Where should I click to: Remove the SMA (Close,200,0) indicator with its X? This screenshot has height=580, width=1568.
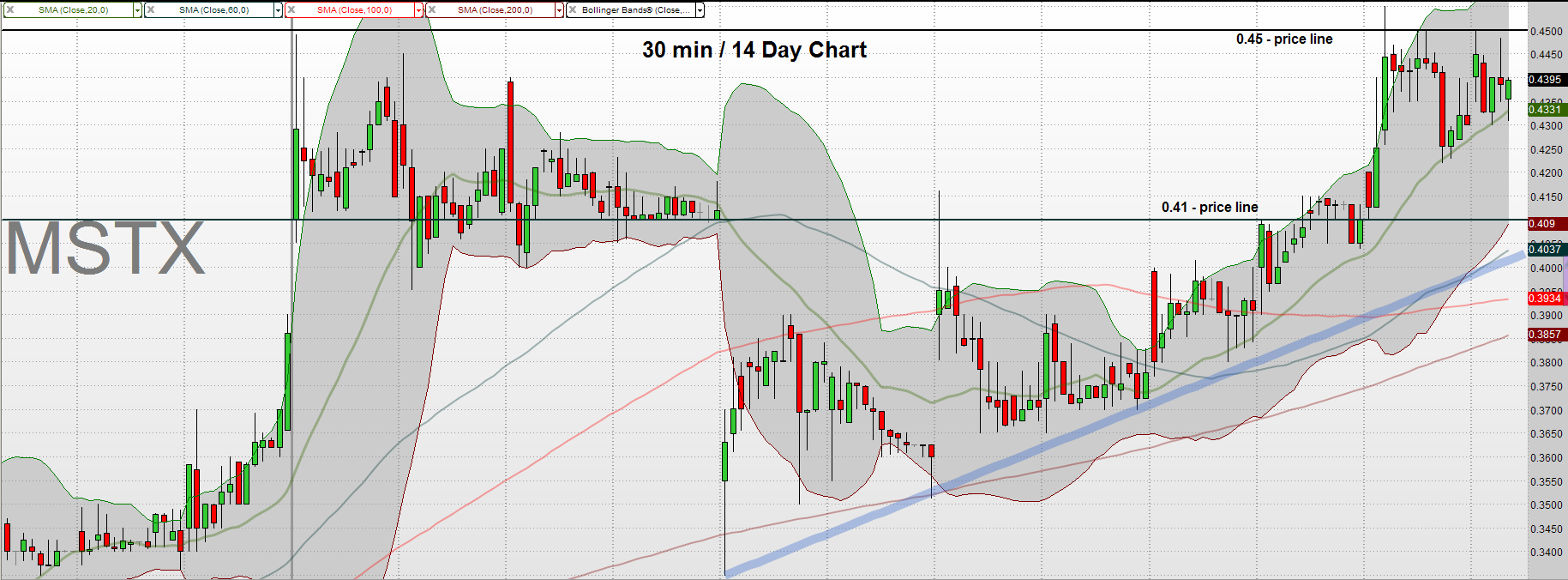[x=431, y=10]
